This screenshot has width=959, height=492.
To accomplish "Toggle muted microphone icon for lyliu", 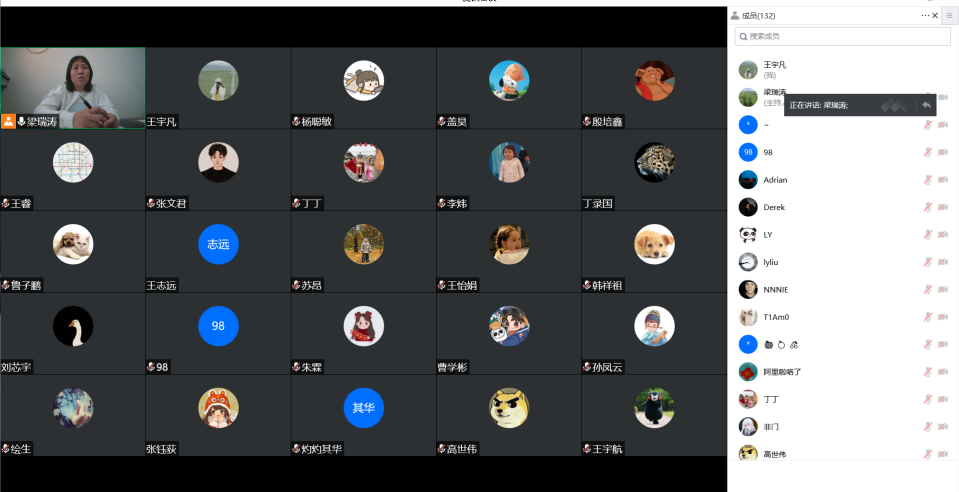I will 928,262.
